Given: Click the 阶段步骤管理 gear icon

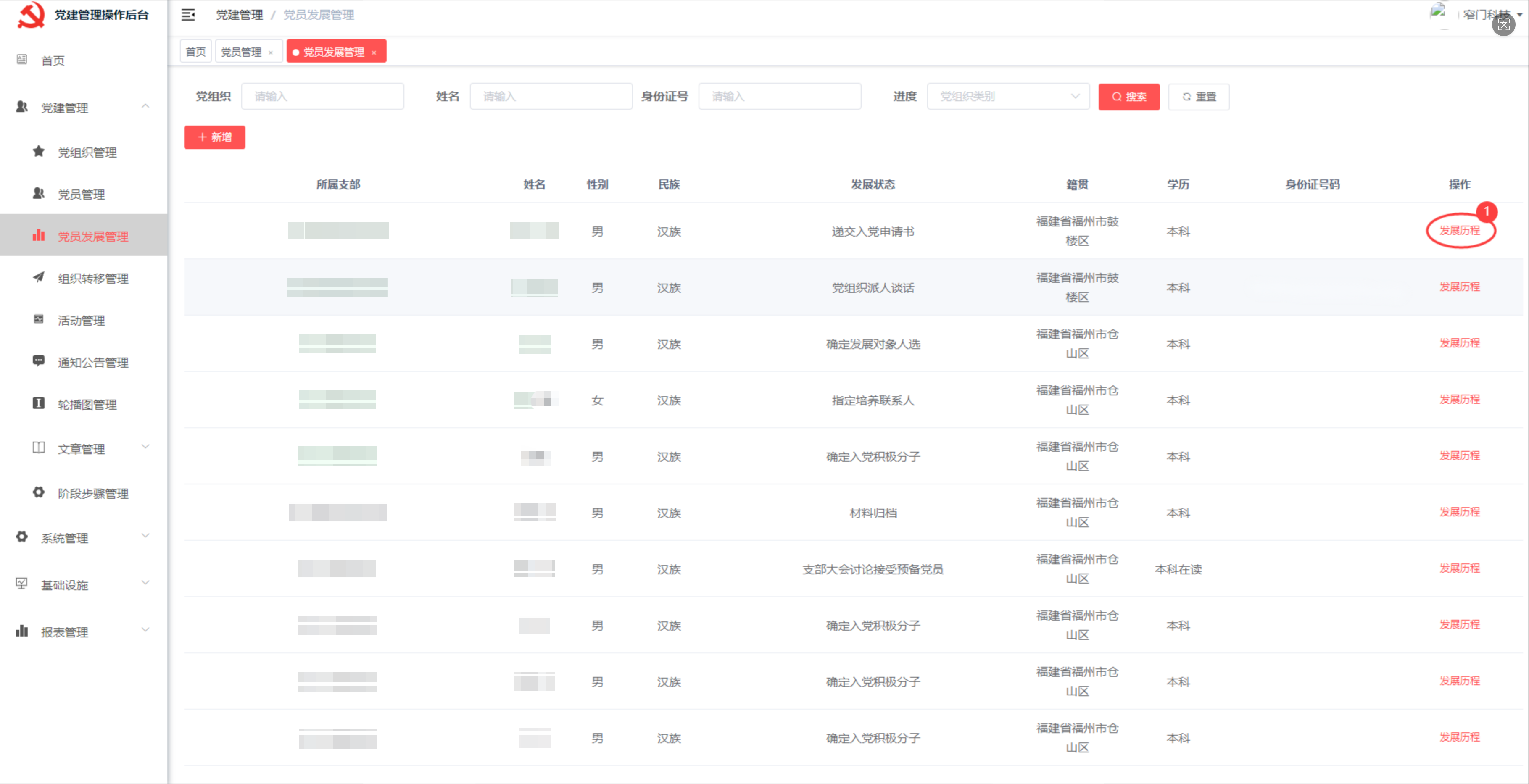Looking at the screenshot, I should tap(39, 492).
